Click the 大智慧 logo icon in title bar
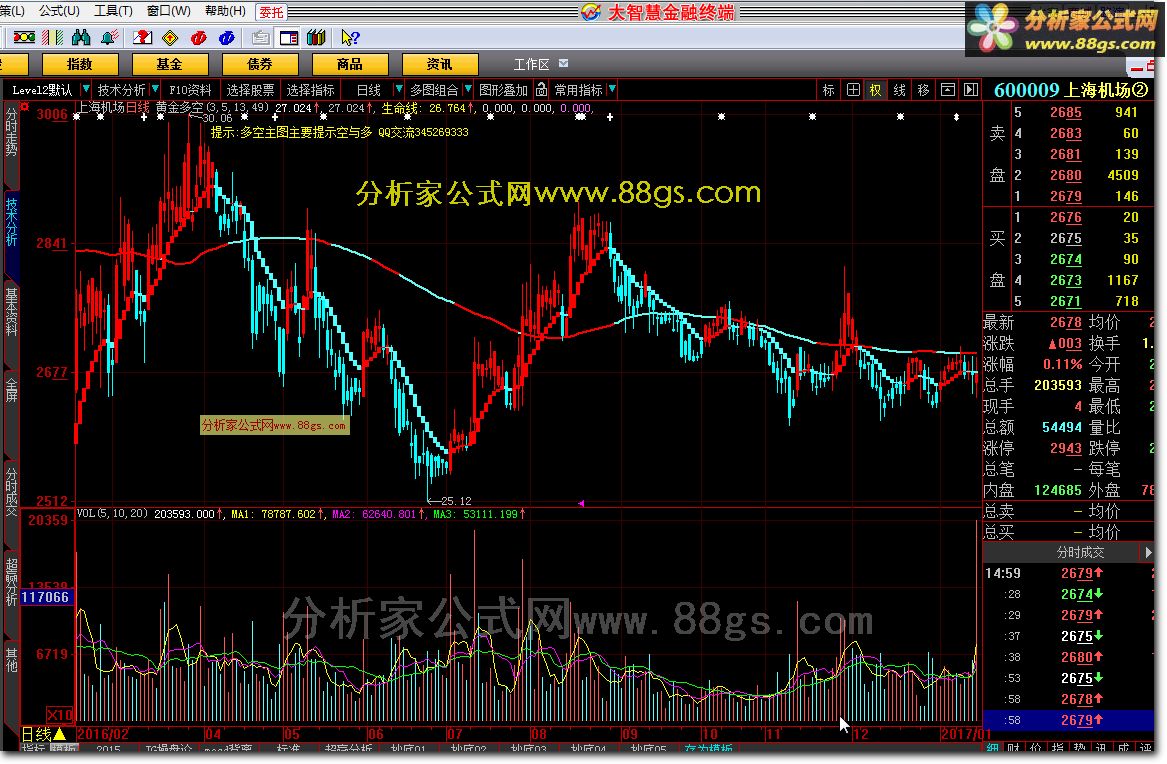 click(x=591, y=12)
